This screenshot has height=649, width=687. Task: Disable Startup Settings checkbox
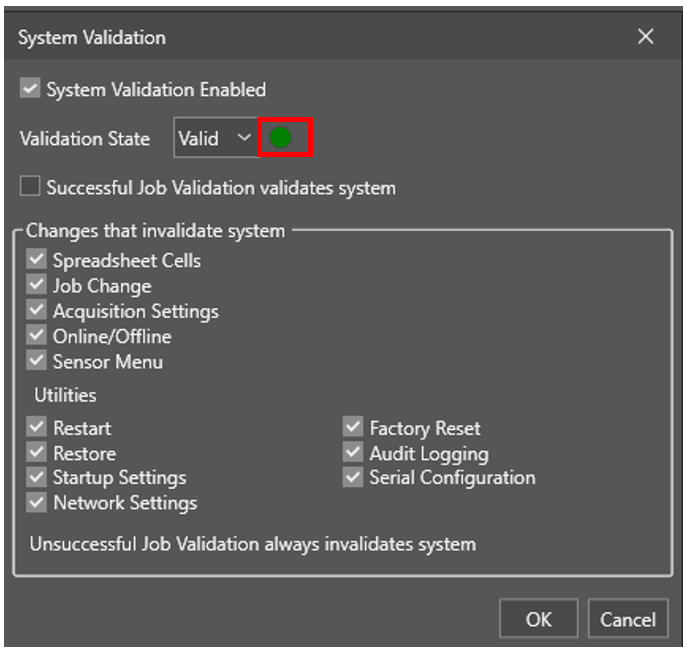(x=37, y=477)
